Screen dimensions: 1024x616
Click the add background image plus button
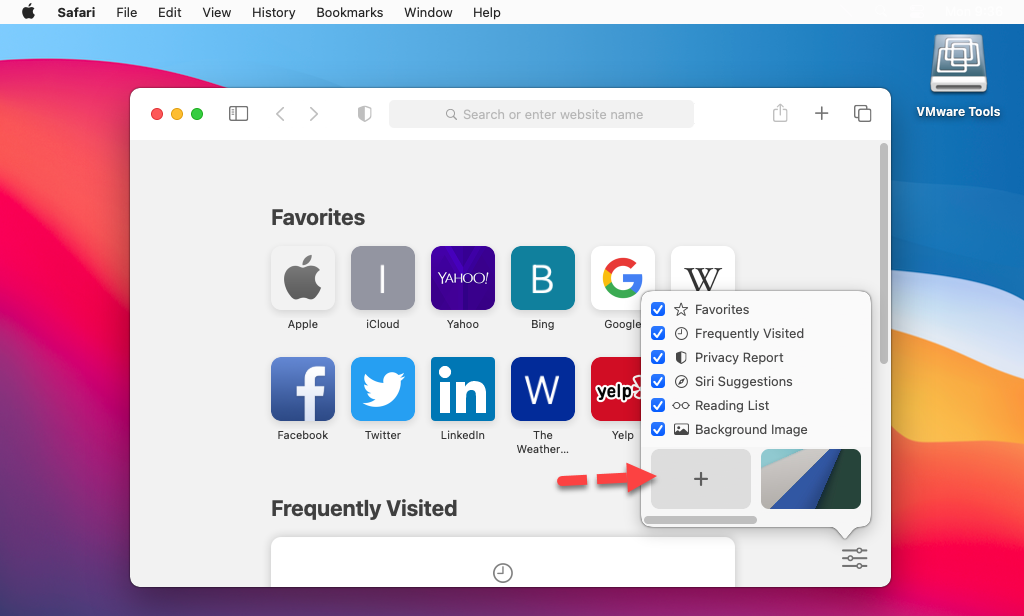tap(700, 479)
